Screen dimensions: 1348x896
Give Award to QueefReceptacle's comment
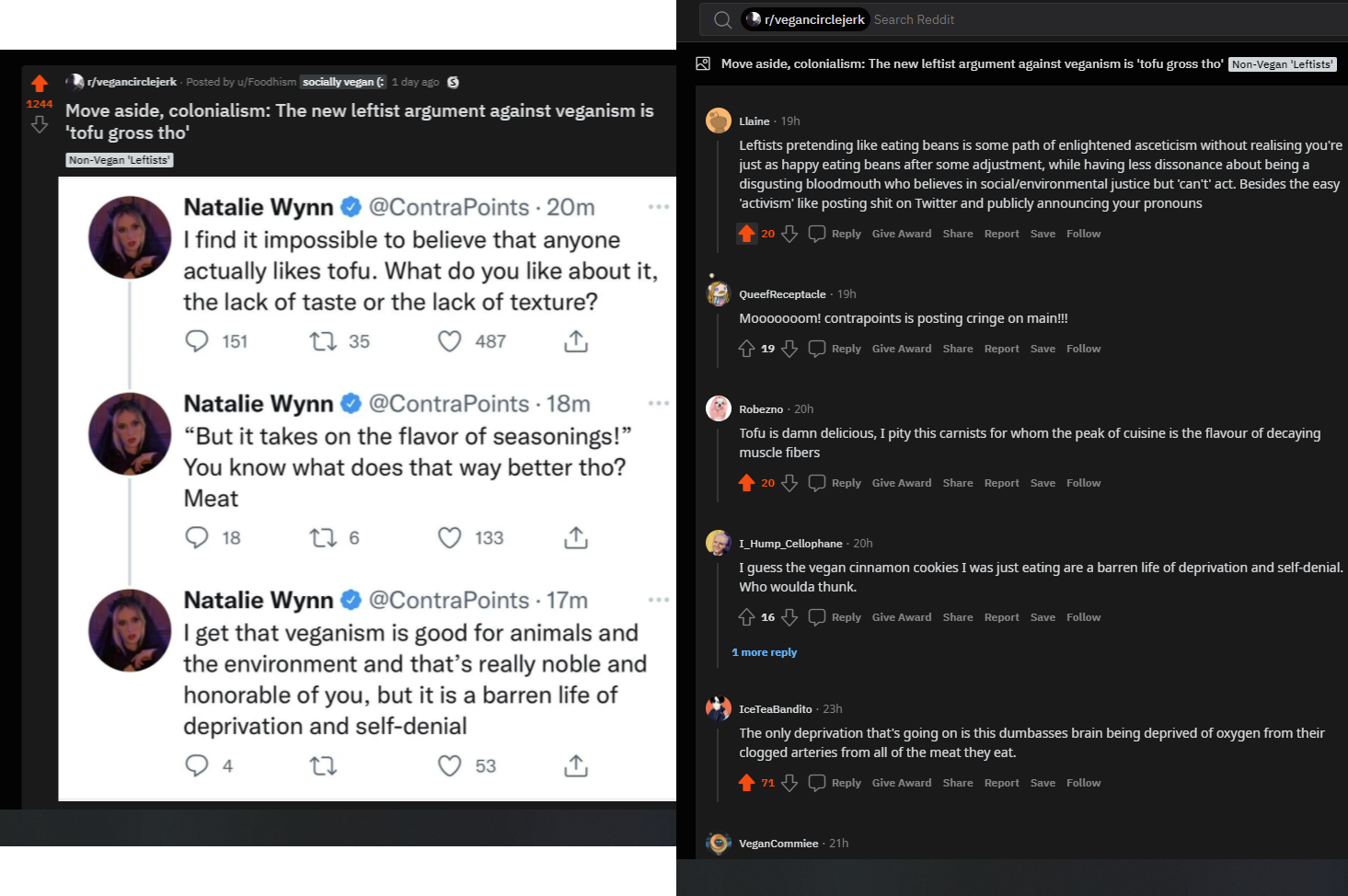click(x=902, y=349)
